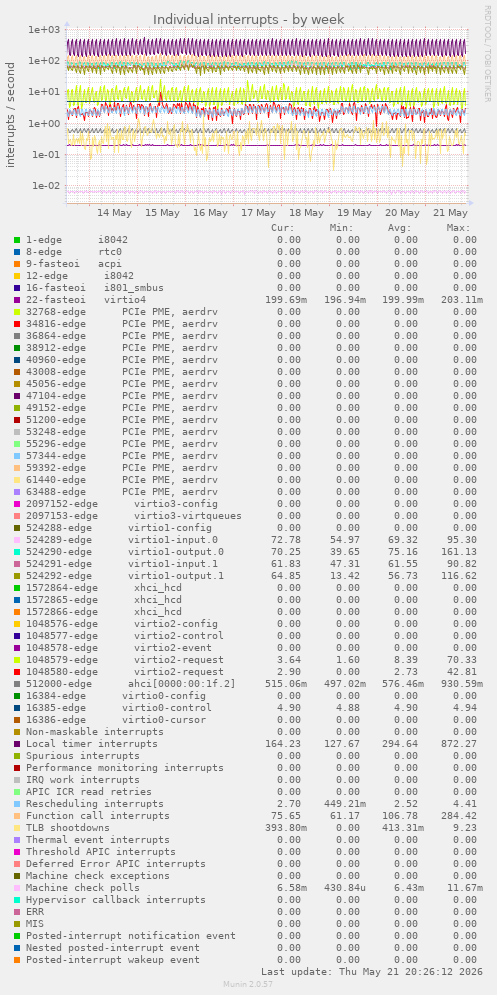Click the red swatch for 1048580-edge virtio2-request
497x995 pixels.
pos(17,671)
